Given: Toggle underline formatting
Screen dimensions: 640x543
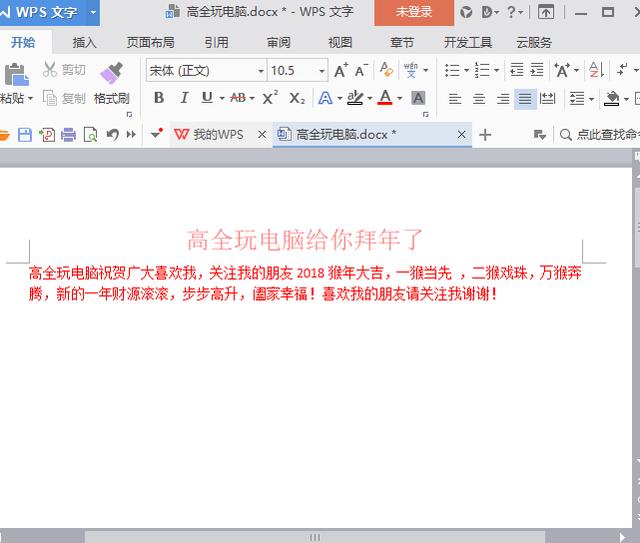Looking at the screenshot, I should pos(207,98).
